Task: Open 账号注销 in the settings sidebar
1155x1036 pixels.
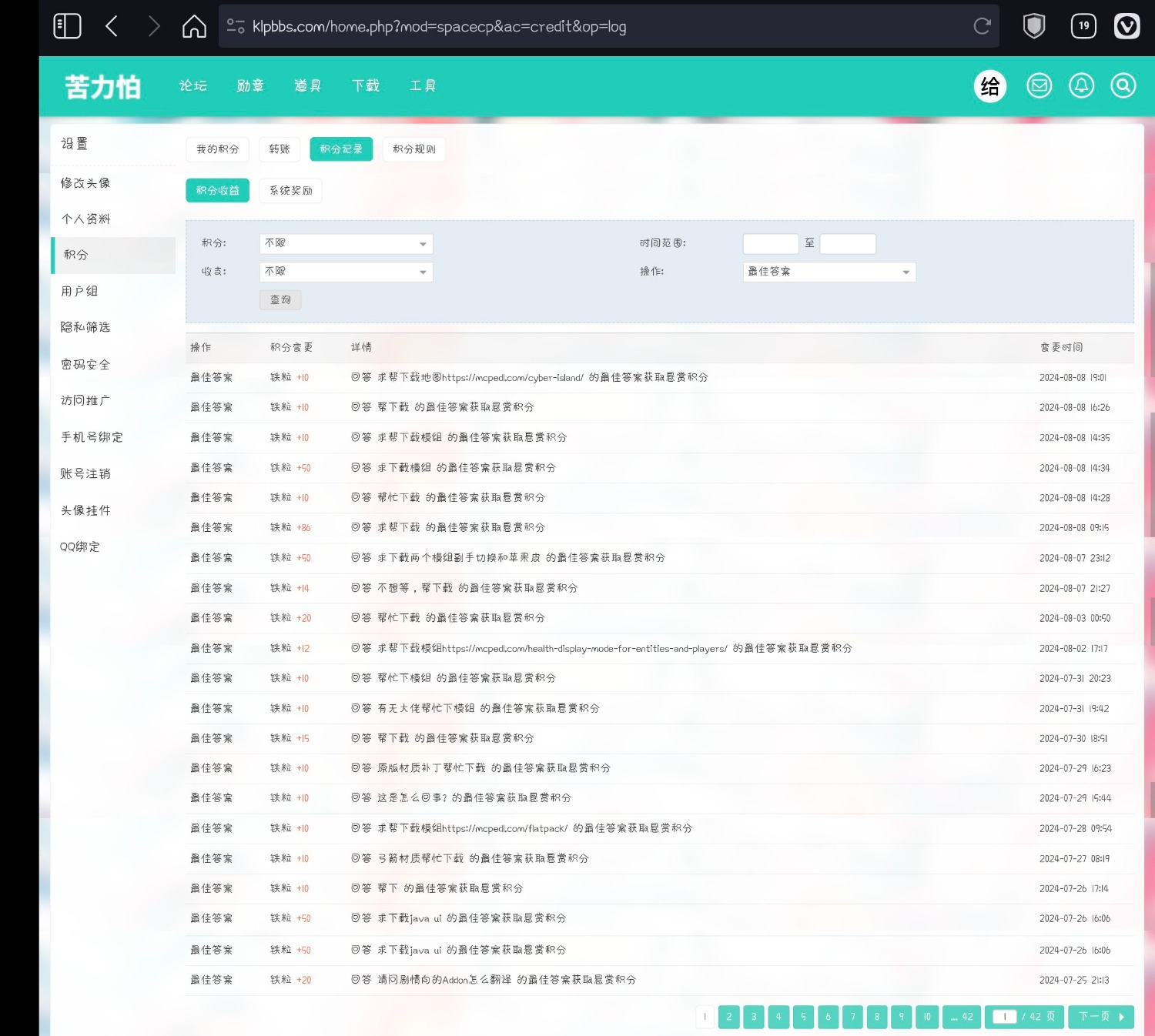Action: point(85,474)
